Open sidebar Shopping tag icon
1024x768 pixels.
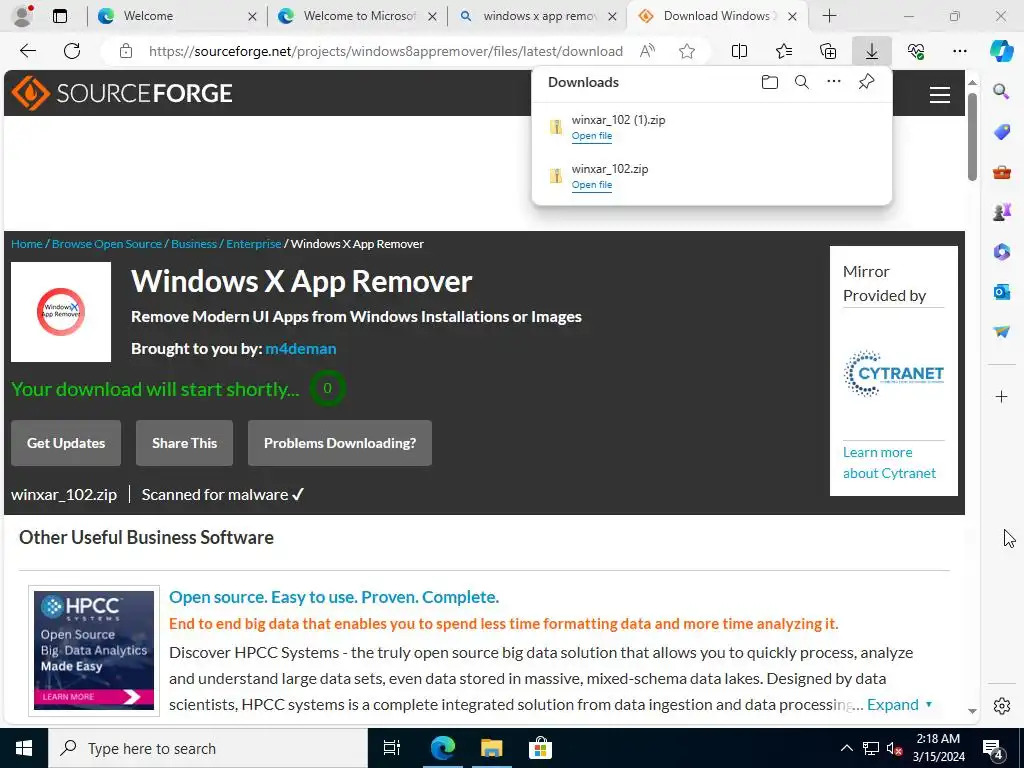pos(1001,132)
